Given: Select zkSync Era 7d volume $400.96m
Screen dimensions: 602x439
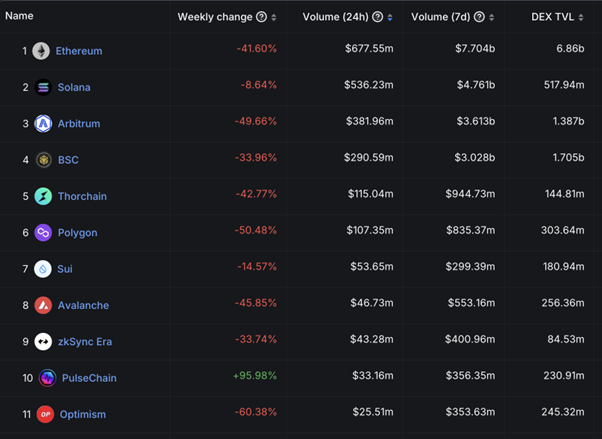Looking at the screenshot, I should pos(470,340).
